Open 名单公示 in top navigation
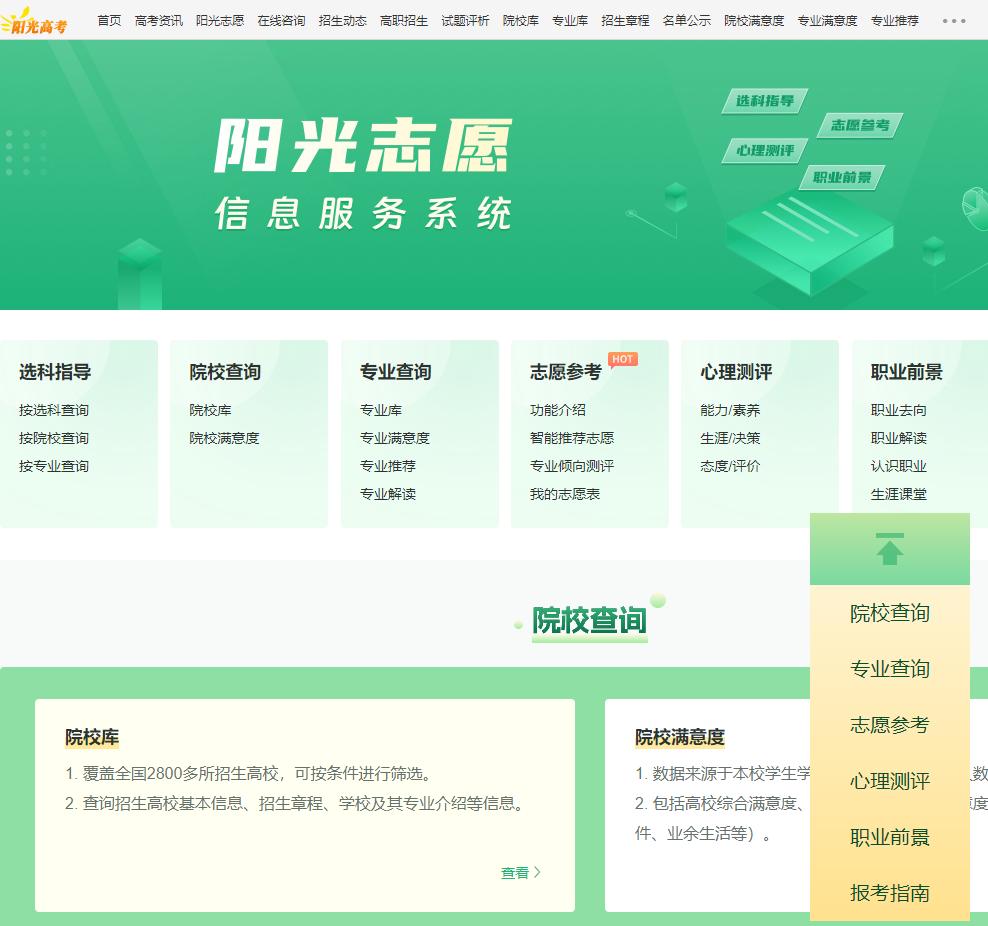The width and height of the screenshot is (988, 926). (x=686, y=21)
